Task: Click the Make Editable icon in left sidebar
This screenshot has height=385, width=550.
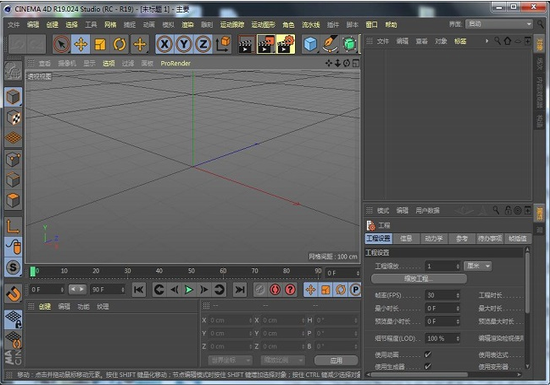Action: (x=13, y=71)
